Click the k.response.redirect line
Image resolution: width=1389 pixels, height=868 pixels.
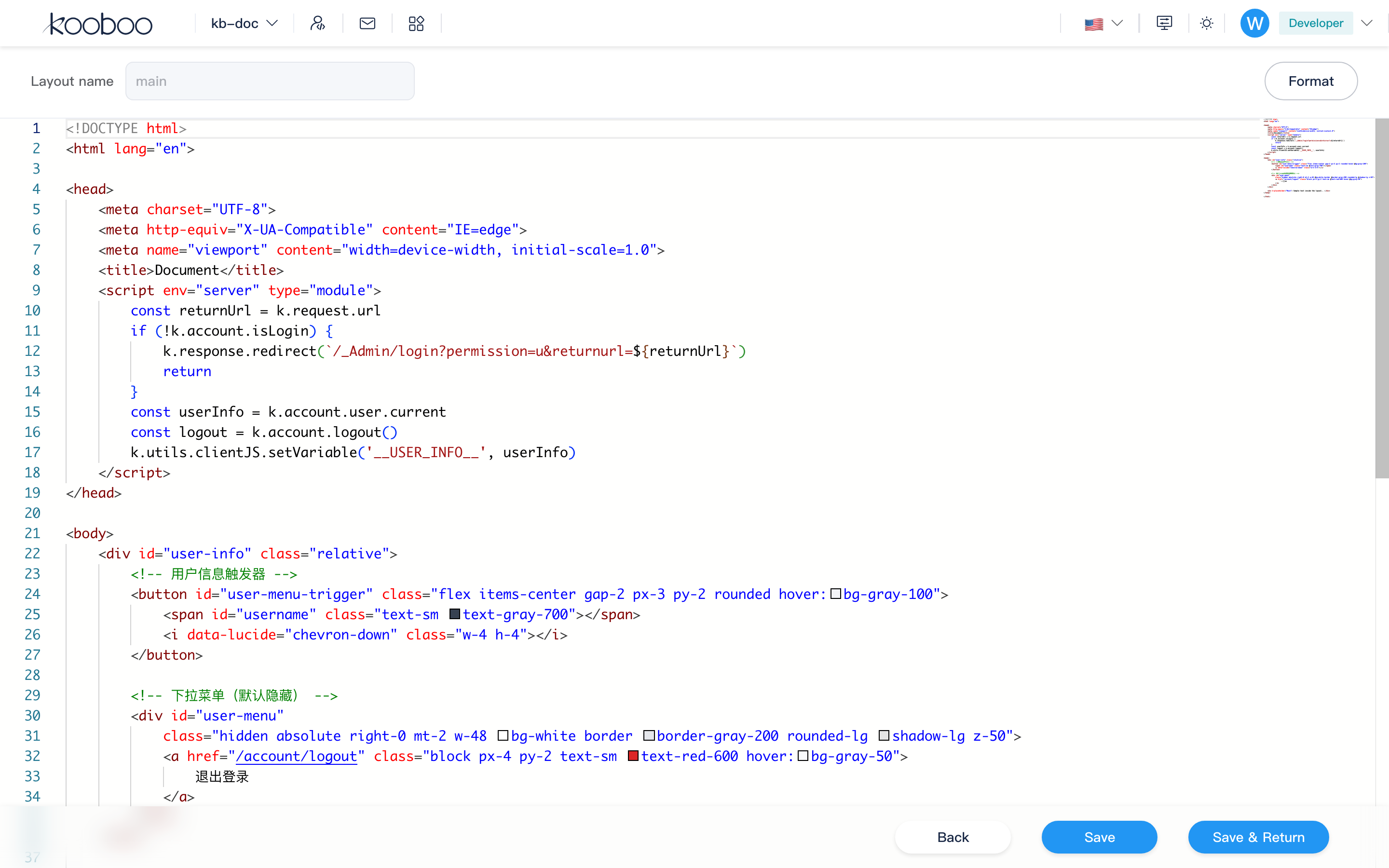(455, 351)
